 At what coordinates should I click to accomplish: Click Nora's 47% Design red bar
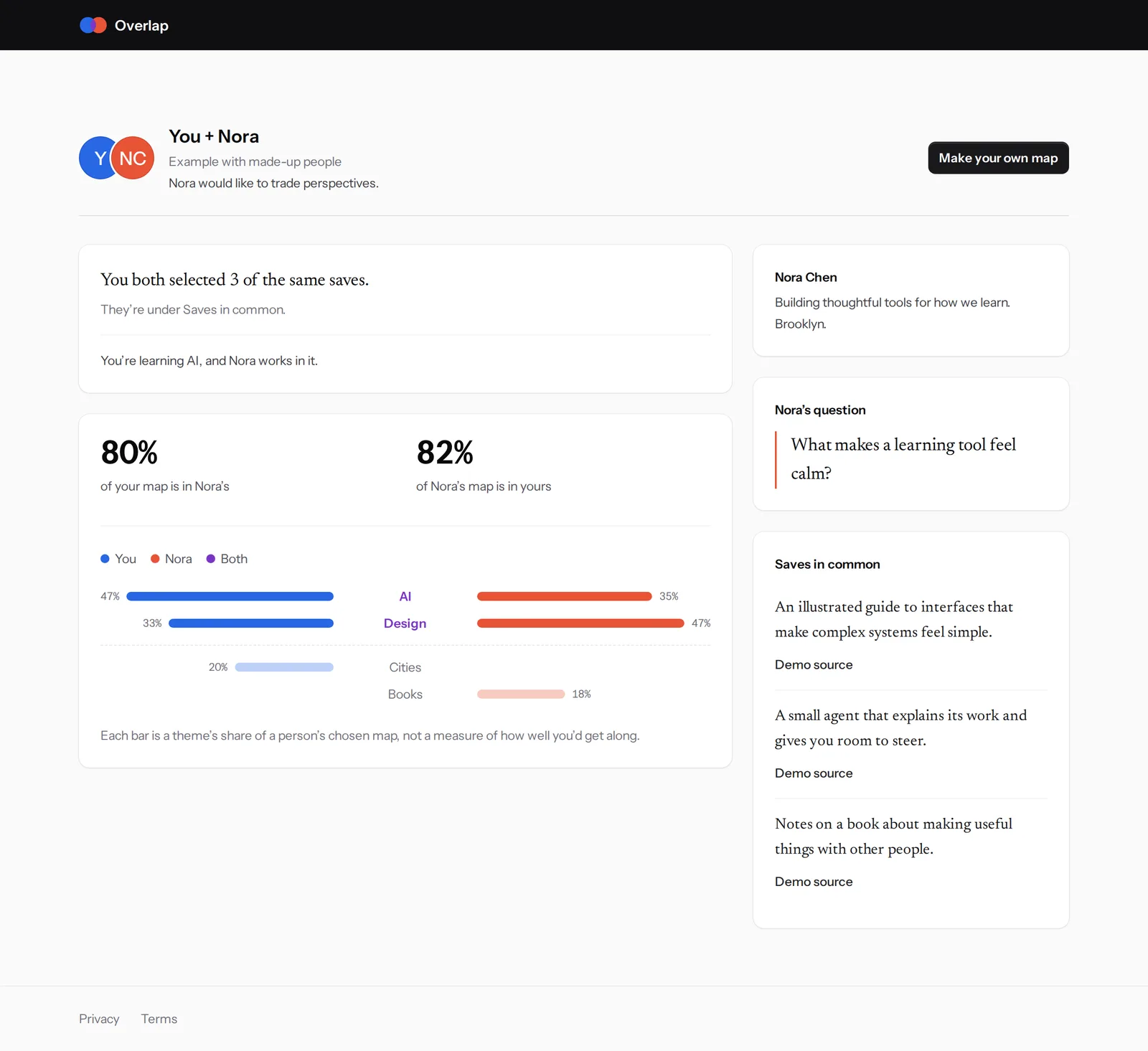(580, 623)
